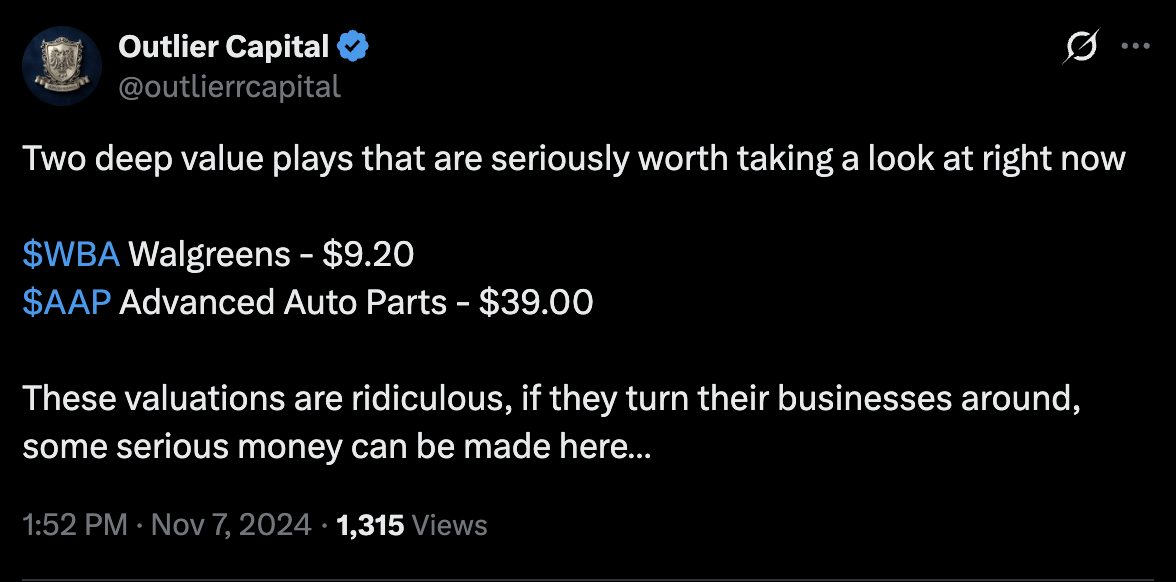Click the "some serious money" closing line
Screen dimensions: 1176x582
pyautogui.click(x=336, y=446)
